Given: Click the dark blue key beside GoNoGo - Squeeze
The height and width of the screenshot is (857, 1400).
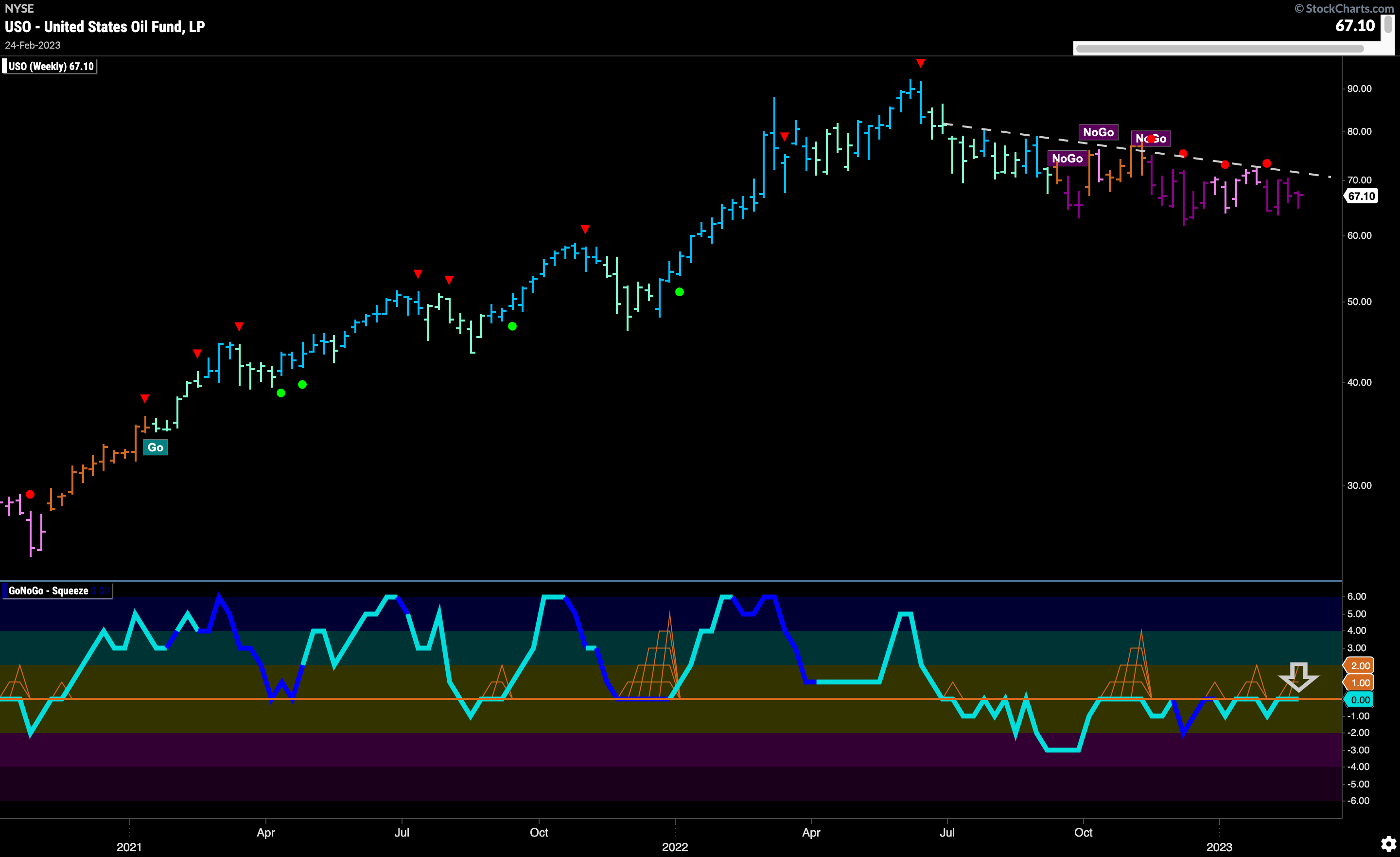Looking at the screenshot, I should (x=4, y=590).
